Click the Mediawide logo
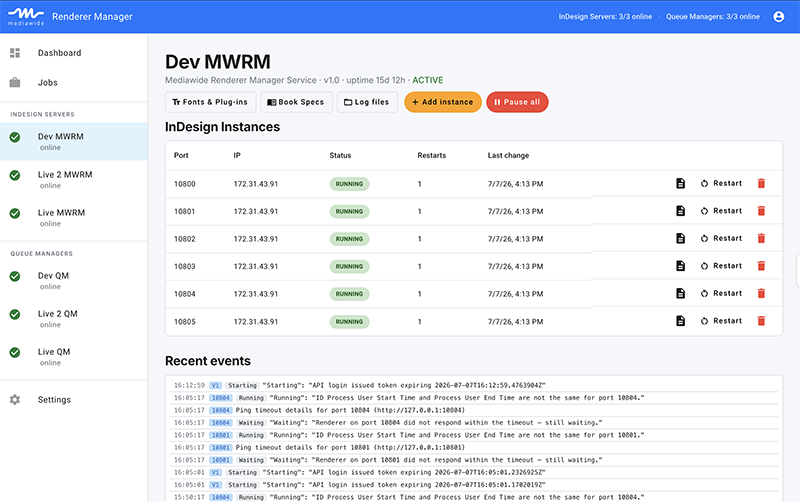This screenshot has width=800, height=502. click(x=26, y=16)
